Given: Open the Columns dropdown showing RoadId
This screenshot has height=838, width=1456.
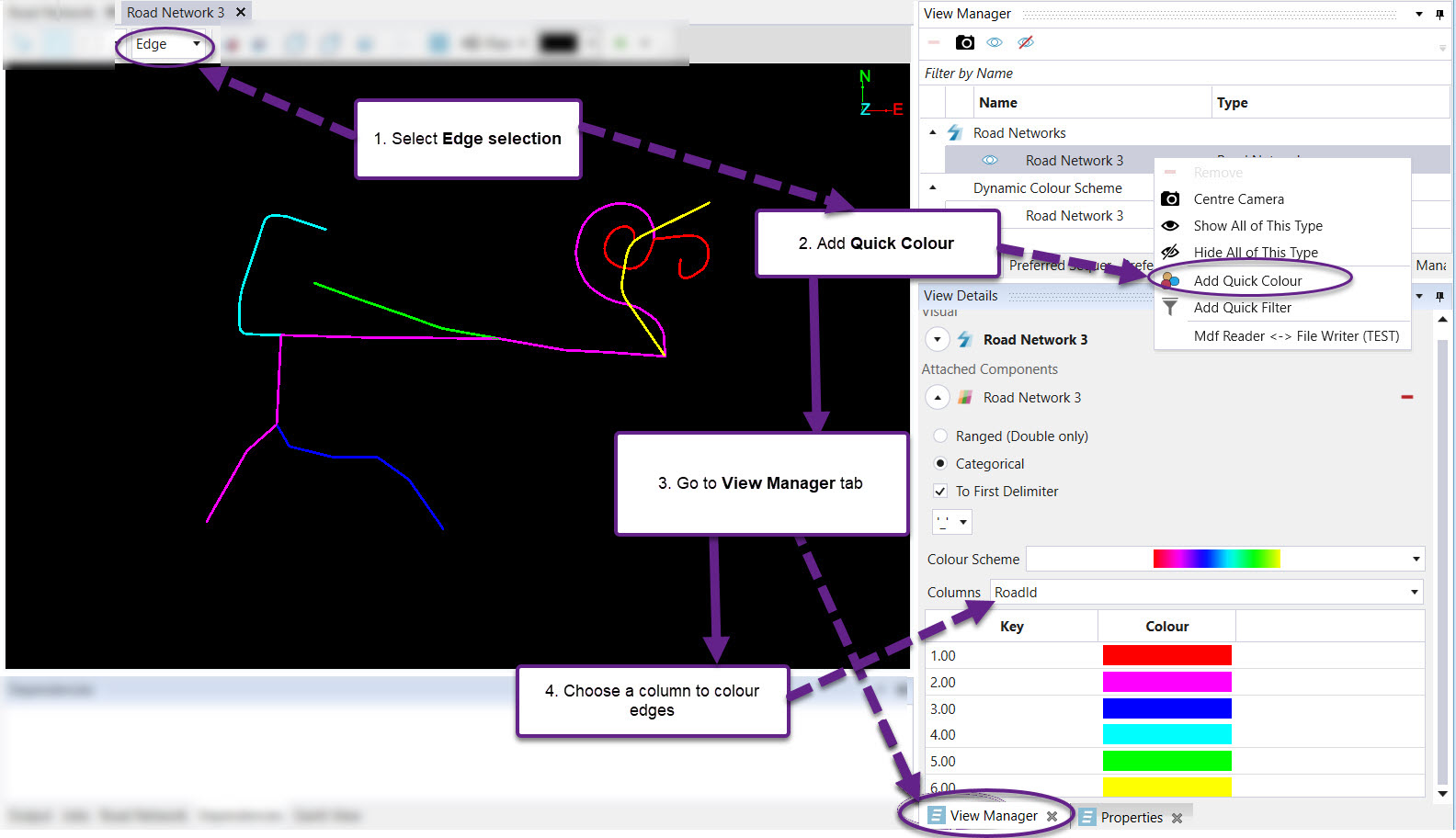Looking at the screenshot, I should (x=1414, y=593).
